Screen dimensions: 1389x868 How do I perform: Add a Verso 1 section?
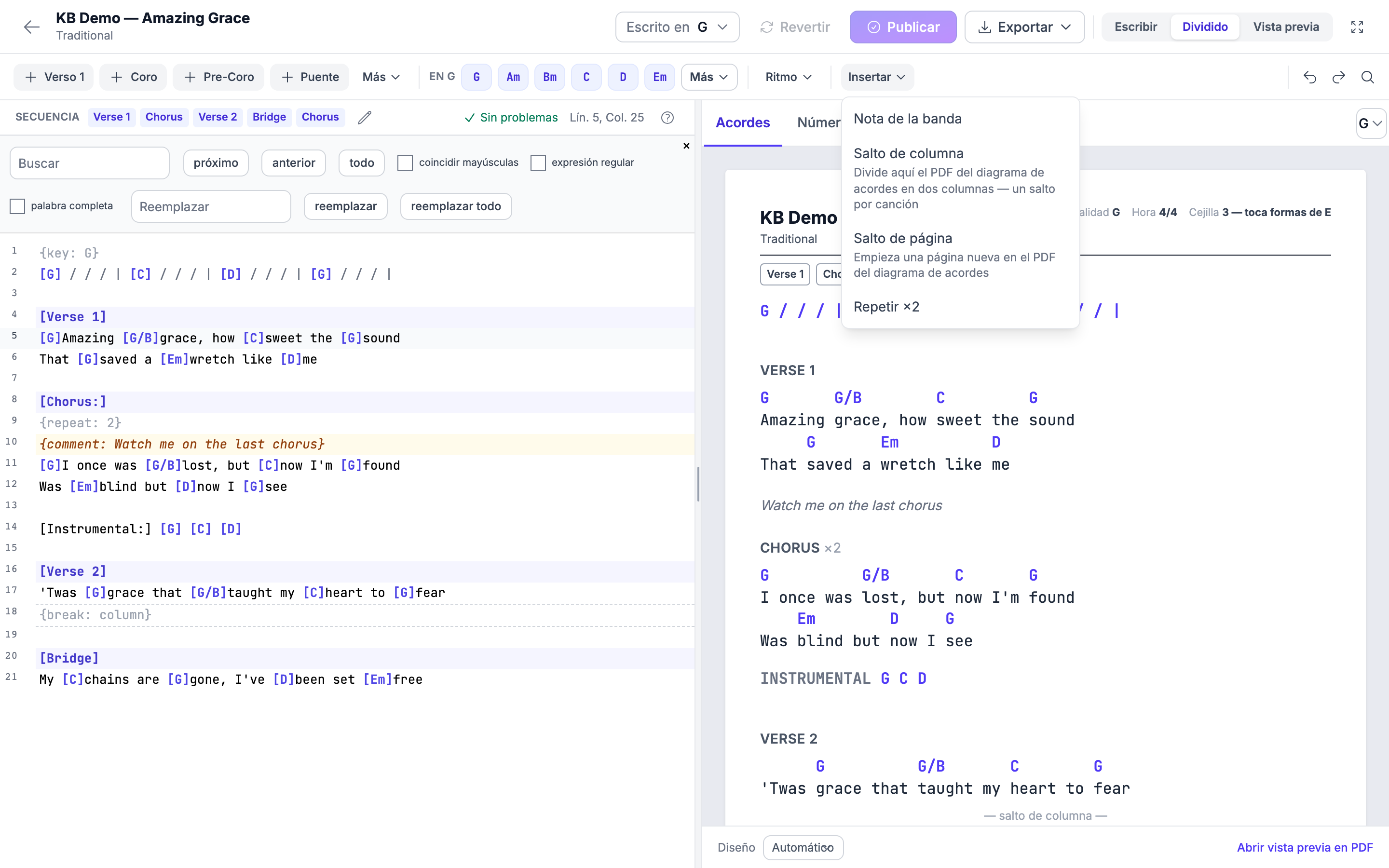click(54, 77)
